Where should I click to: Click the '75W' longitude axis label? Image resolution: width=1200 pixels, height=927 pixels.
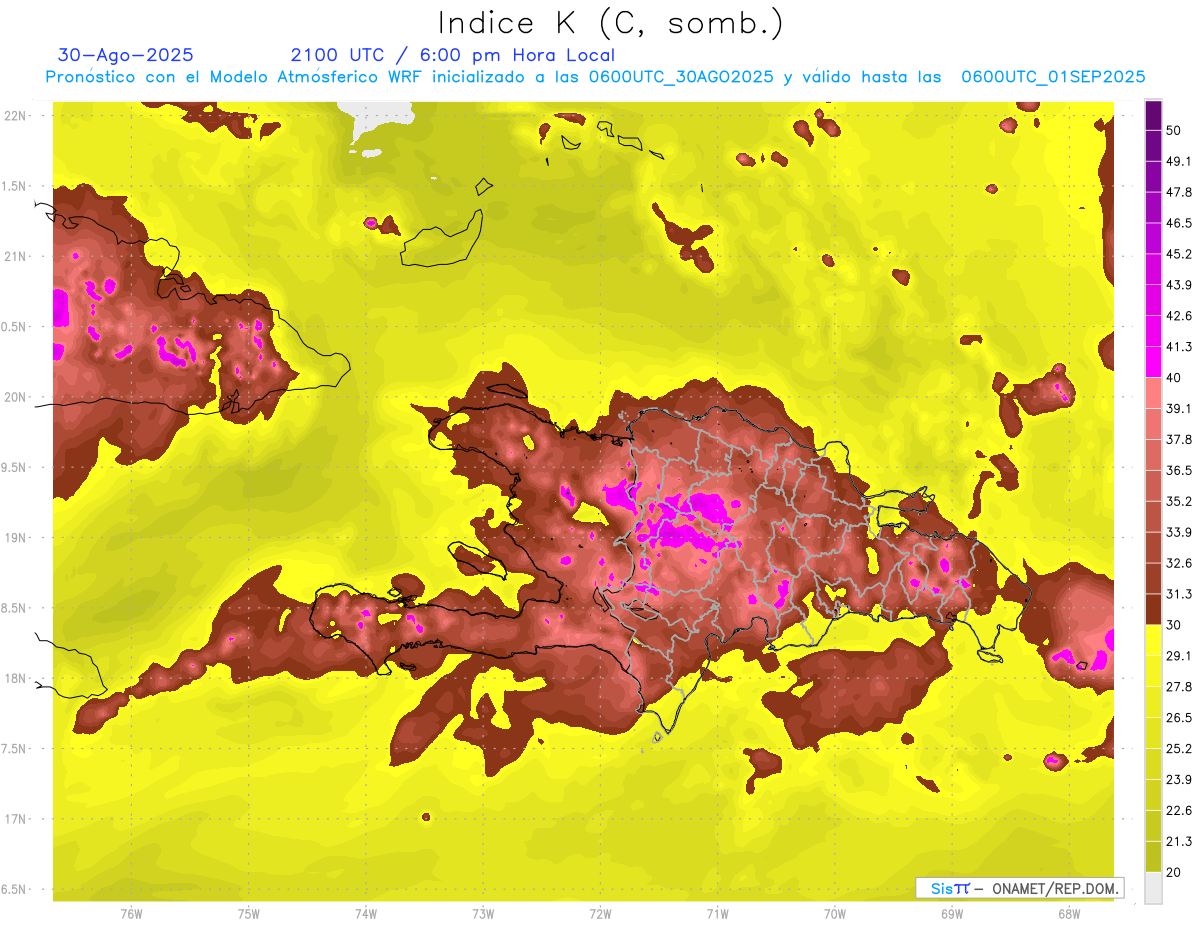[x=248, y=914]
